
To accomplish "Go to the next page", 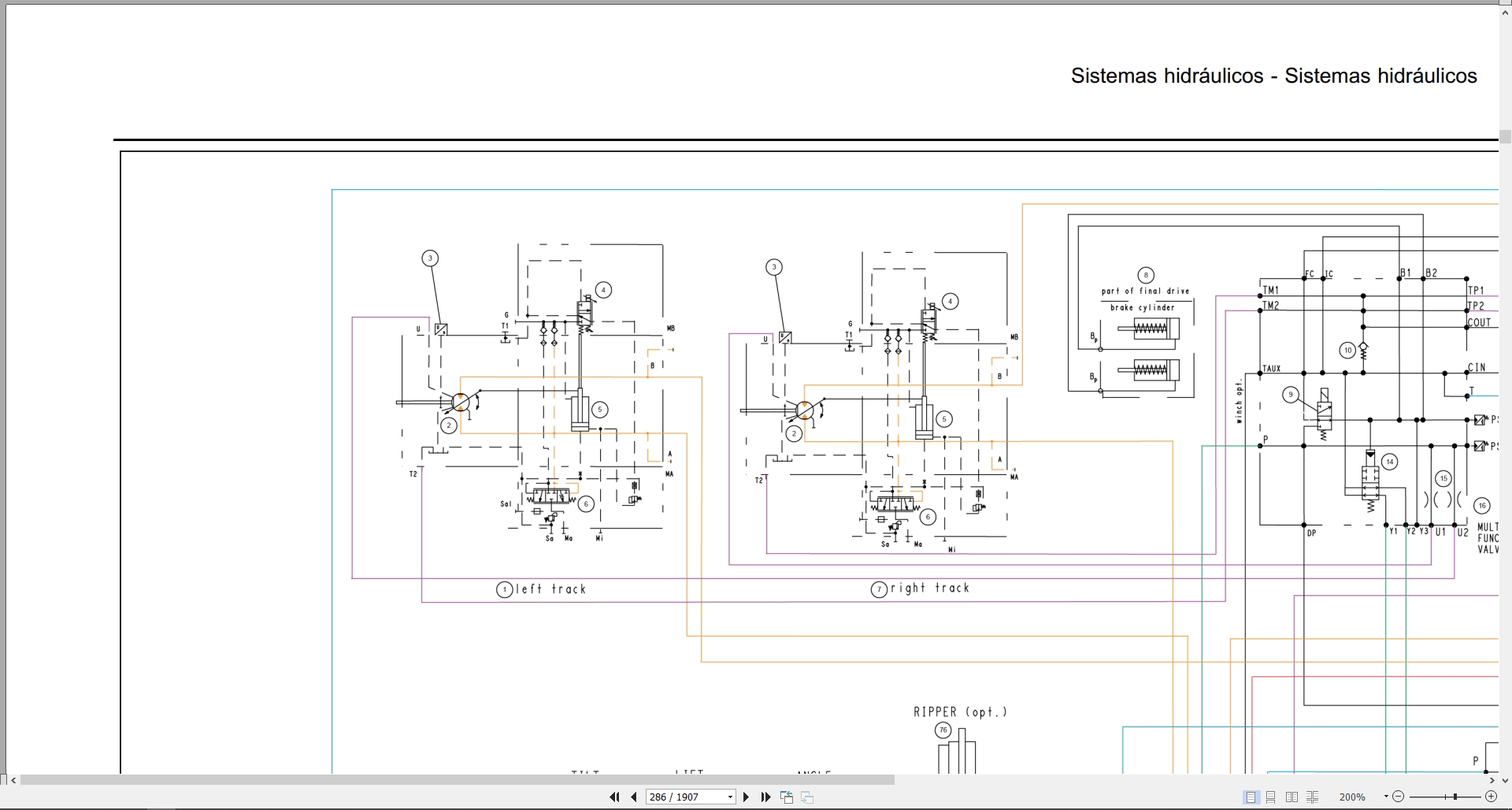I will coord(747,797).
